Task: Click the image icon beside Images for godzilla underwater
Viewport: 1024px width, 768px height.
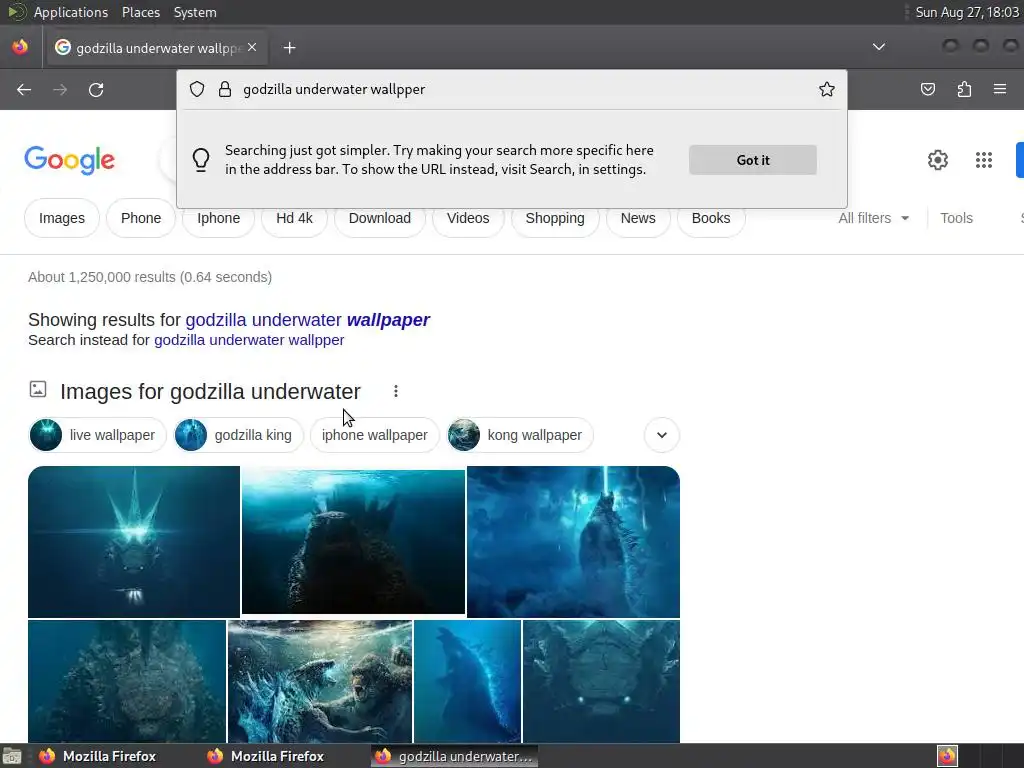Action: 38,389
